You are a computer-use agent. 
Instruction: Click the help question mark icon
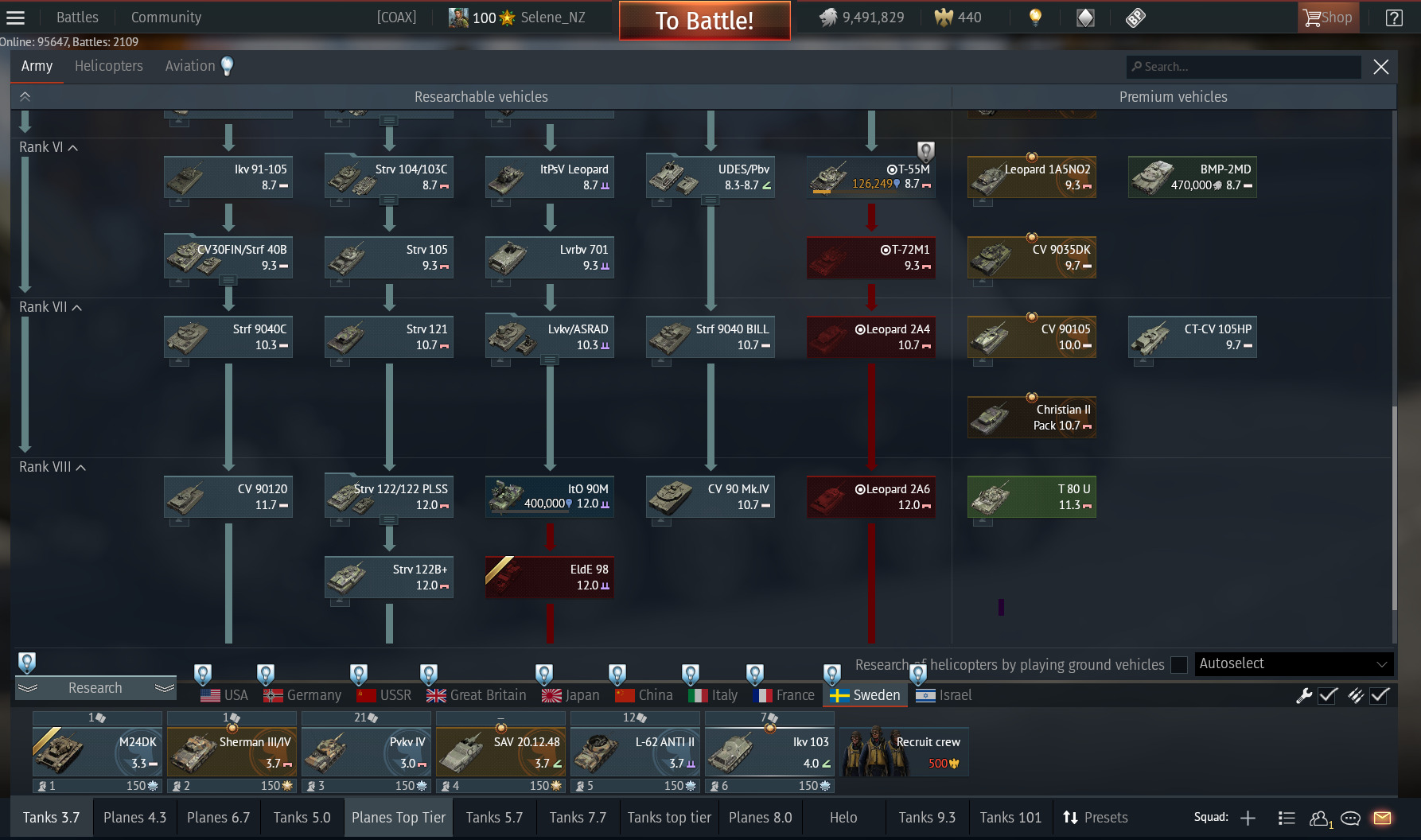coord(1394,17)
